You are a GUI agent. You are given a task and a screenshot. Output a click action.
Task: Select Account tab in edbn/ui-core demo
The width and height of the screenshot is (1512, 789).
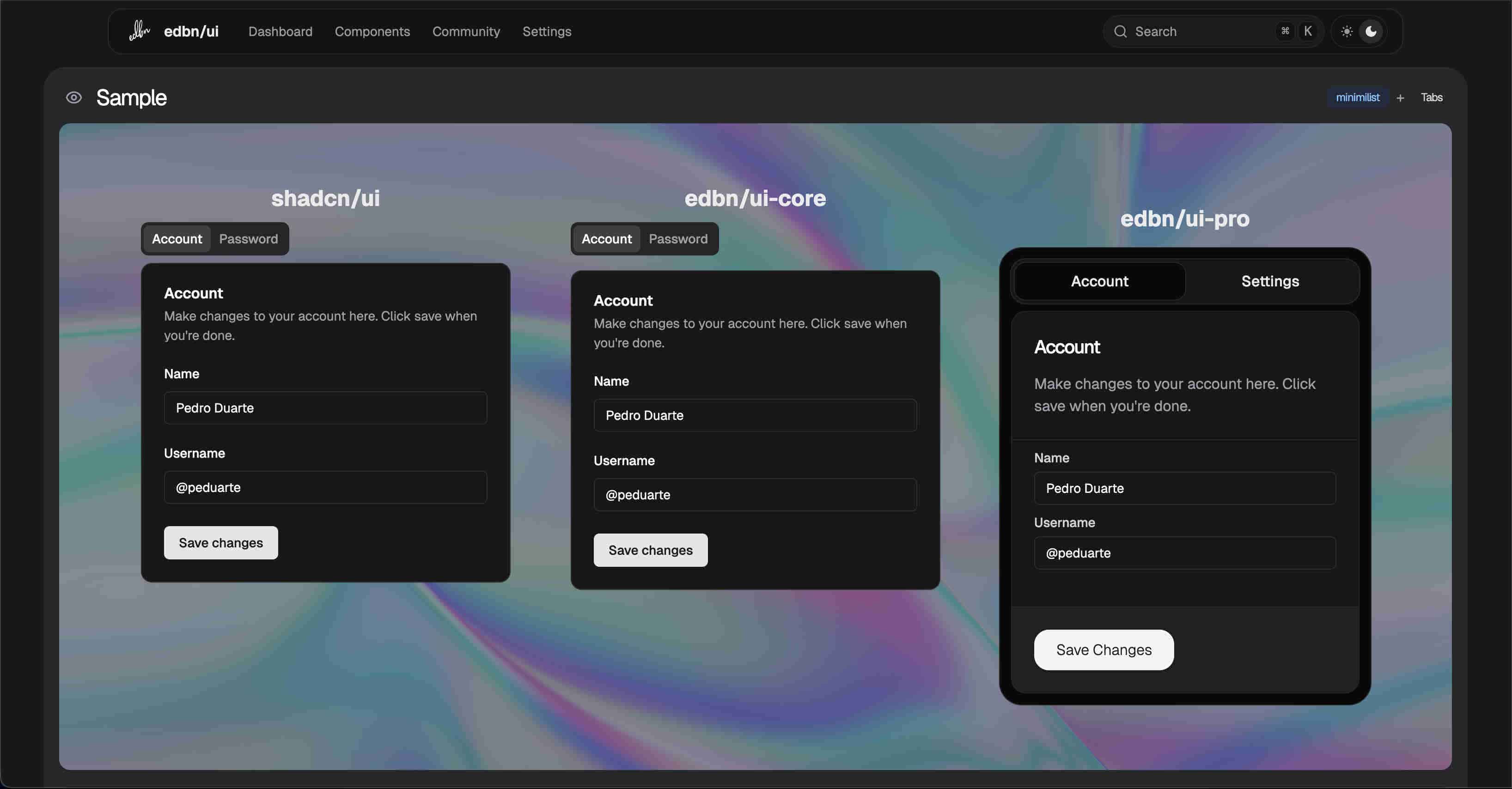[606, 239]
